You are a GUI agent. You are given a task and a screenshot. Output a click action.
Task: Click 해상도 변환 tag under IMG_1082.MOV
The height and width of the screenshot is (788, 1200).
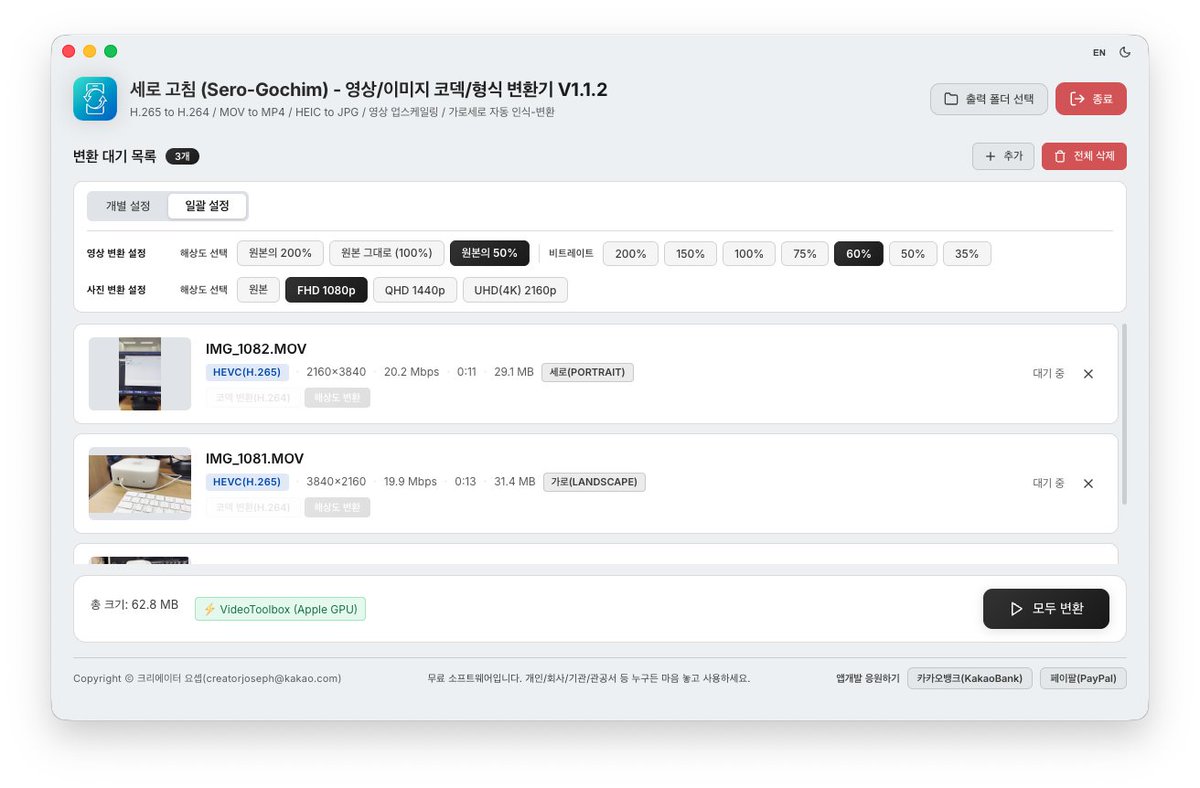pos(337,397)
